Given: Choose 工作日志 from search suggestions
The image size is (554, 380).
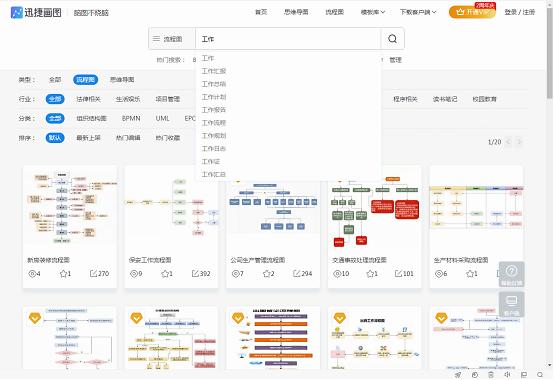Looking at the screenshot, I should point(214,148).
